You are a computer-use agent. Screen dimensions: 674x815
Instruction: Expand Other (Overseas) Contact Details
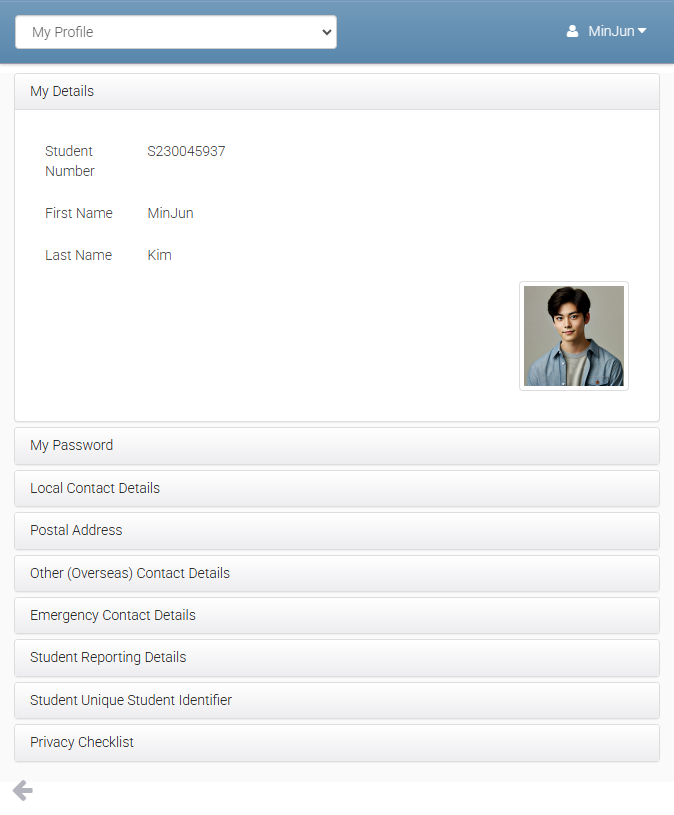coord(336,573)
